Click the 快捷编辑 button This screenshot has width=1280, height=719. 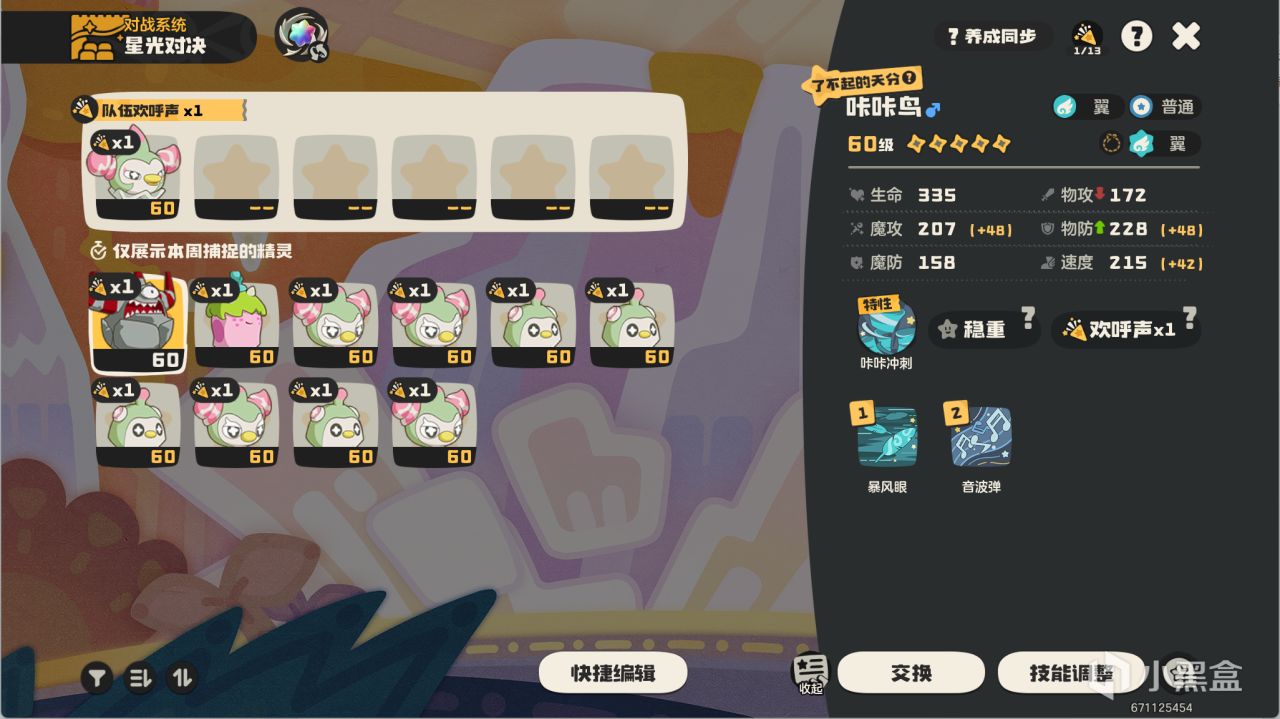[613, 673]
